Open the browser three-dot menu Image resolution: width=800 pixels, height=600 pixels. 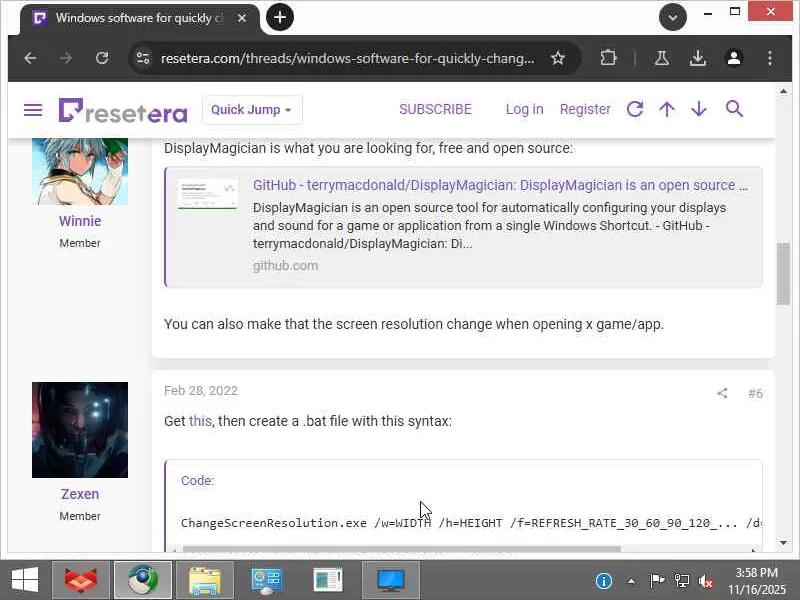(769, 58)
